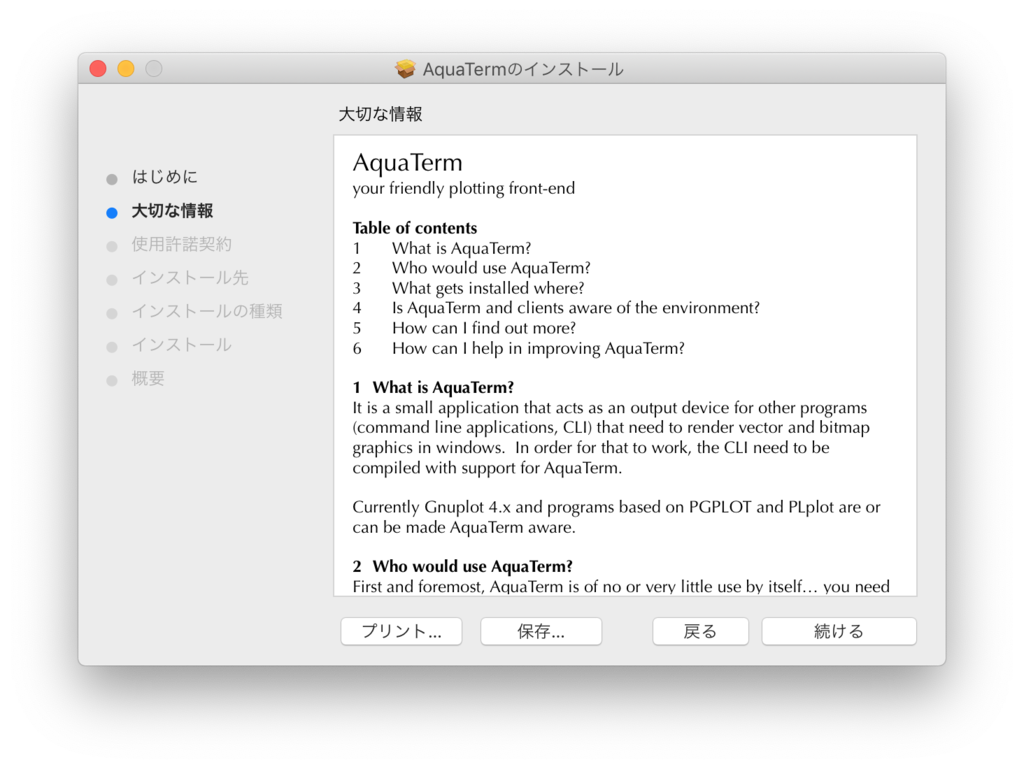Image resolution: width=1024 pixels, height=769 pixels.
Task: Click 'How can I help in improving AquaTerm?'
Action: pyautogui.click(x=538, y=349)
